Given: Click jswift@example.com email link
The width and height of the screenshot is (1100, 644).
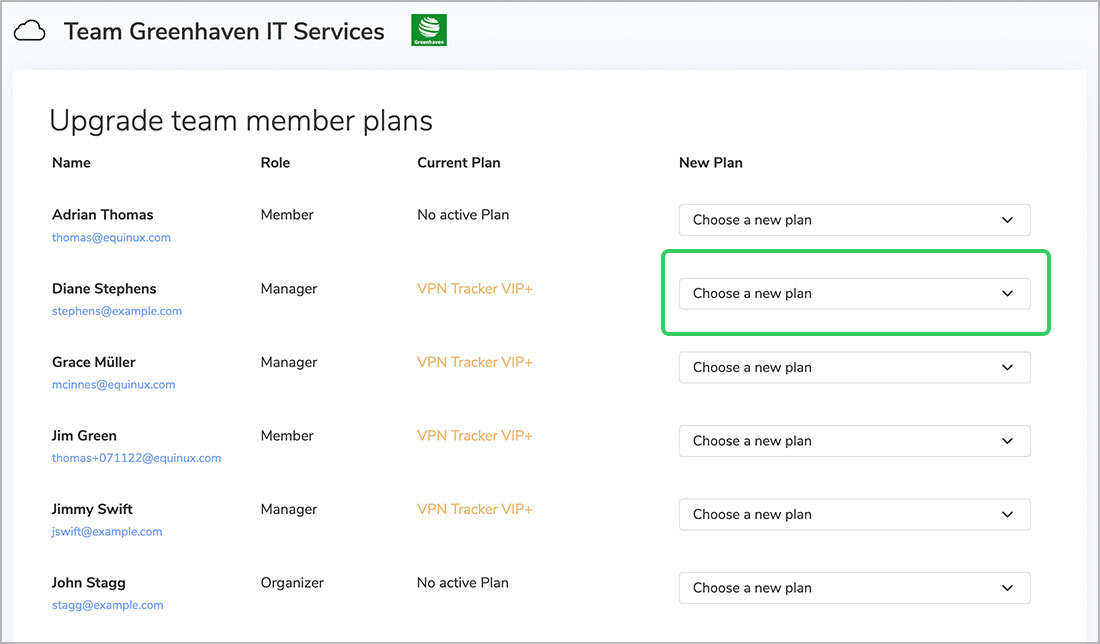Looking at the screenshot, I should [107, 532].
